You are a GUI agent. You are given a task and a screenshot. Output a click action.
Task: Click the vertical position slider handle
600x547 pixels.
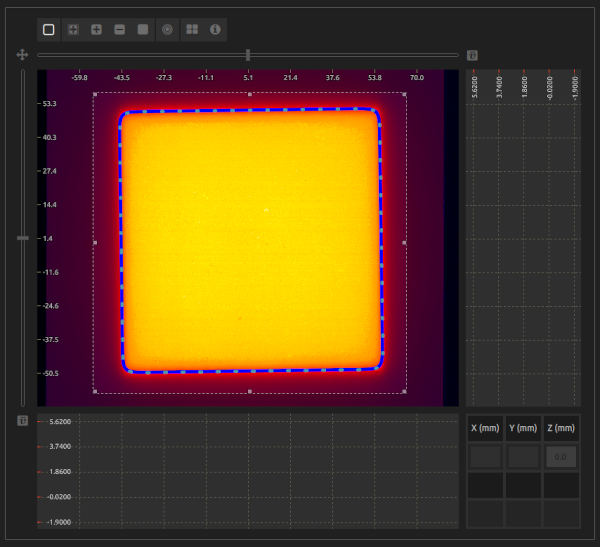[x=23, y=238]
